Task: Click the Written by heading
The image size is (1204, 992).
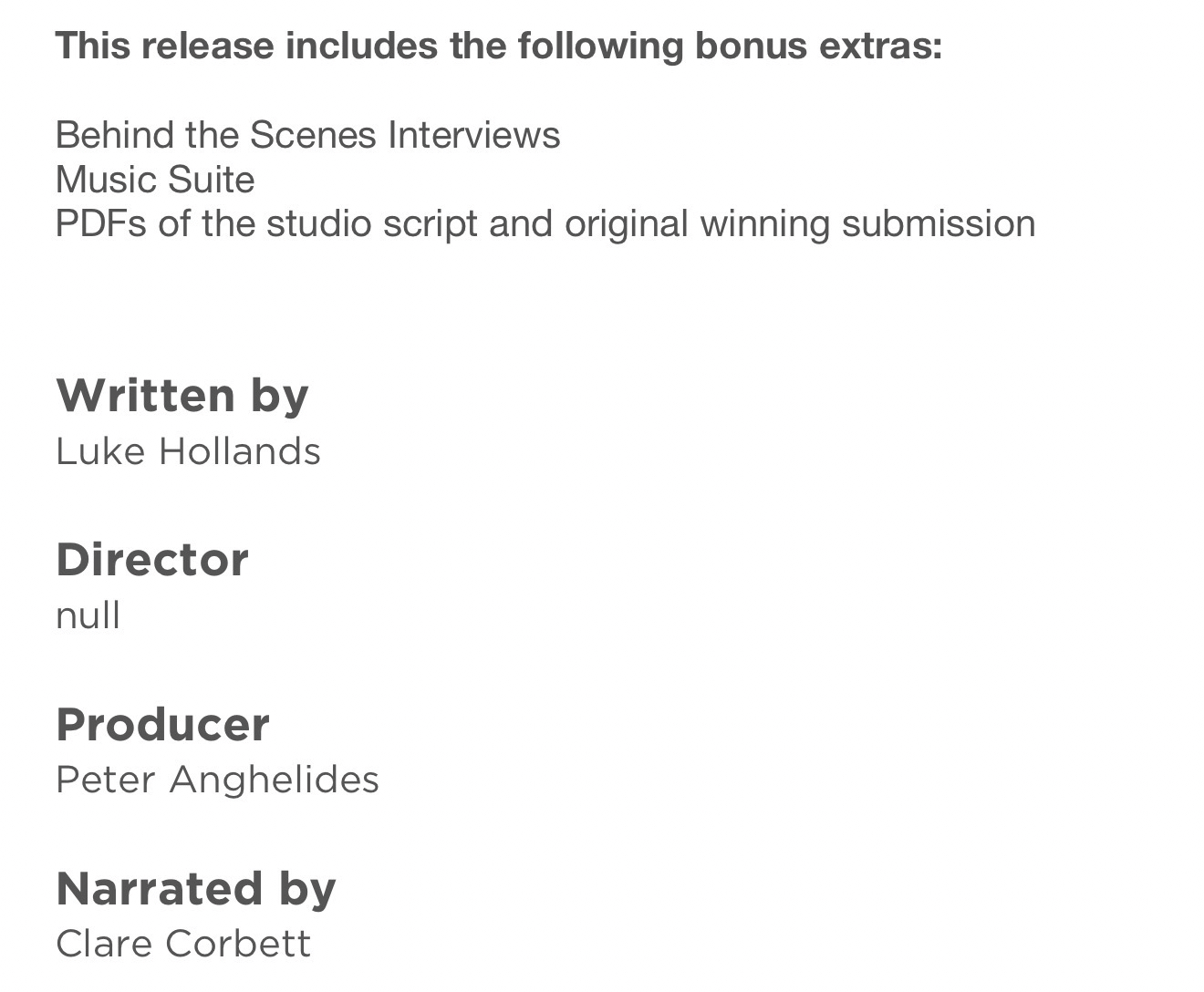Action: pos(182,396)
